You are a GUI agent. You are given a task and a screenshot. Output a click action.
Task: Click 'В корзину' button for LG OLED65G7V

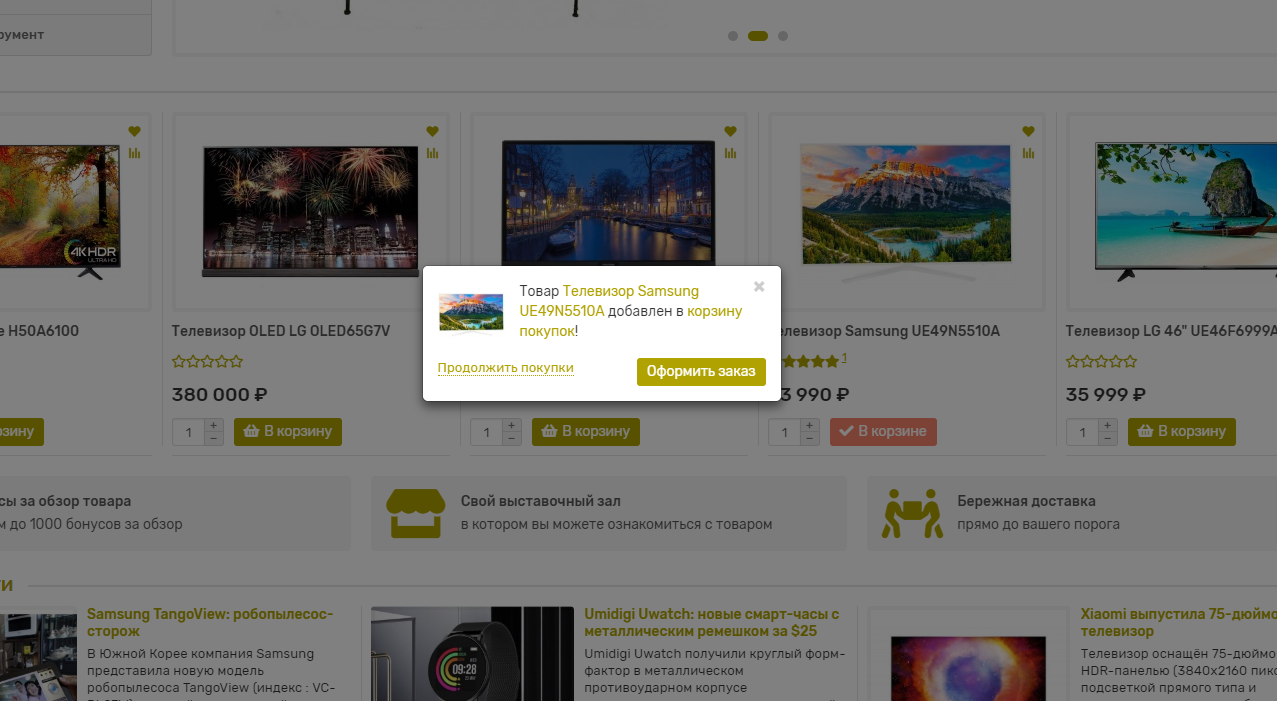click(x=288, y=432)
